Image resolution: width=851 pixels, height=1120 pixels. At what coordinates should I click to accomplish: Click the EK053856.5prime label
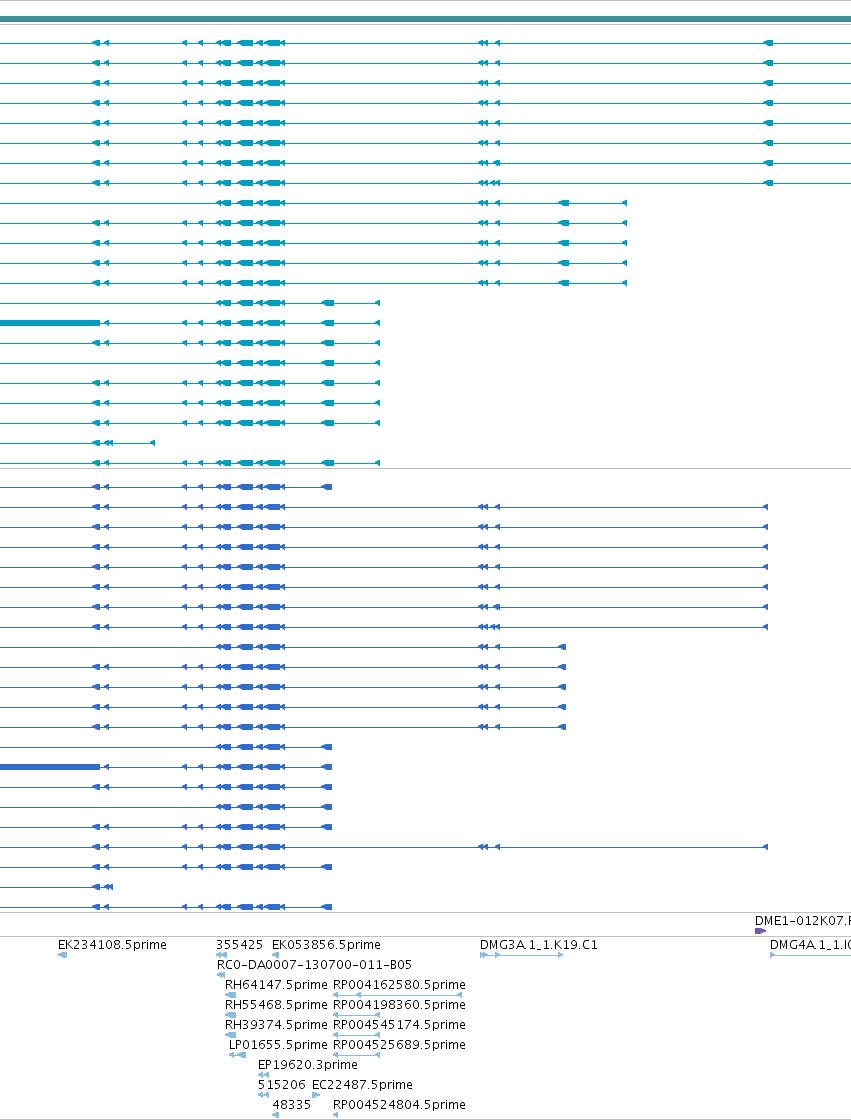326,944
